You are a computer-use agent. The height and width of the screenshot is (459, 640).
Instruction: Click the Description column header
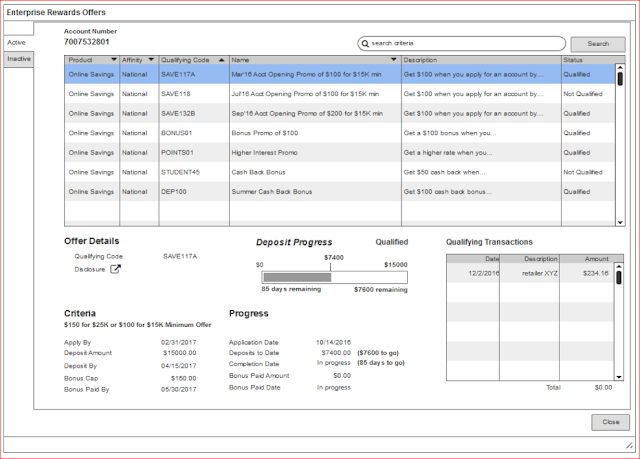coord(482,60)
